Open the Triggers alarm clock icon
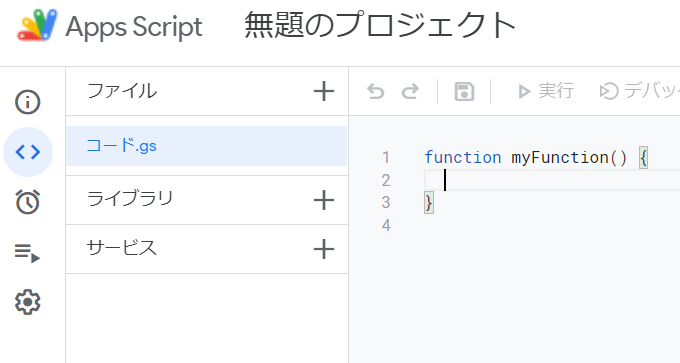The width and height of the screenshot is (680, 363). tap(28, 202)
